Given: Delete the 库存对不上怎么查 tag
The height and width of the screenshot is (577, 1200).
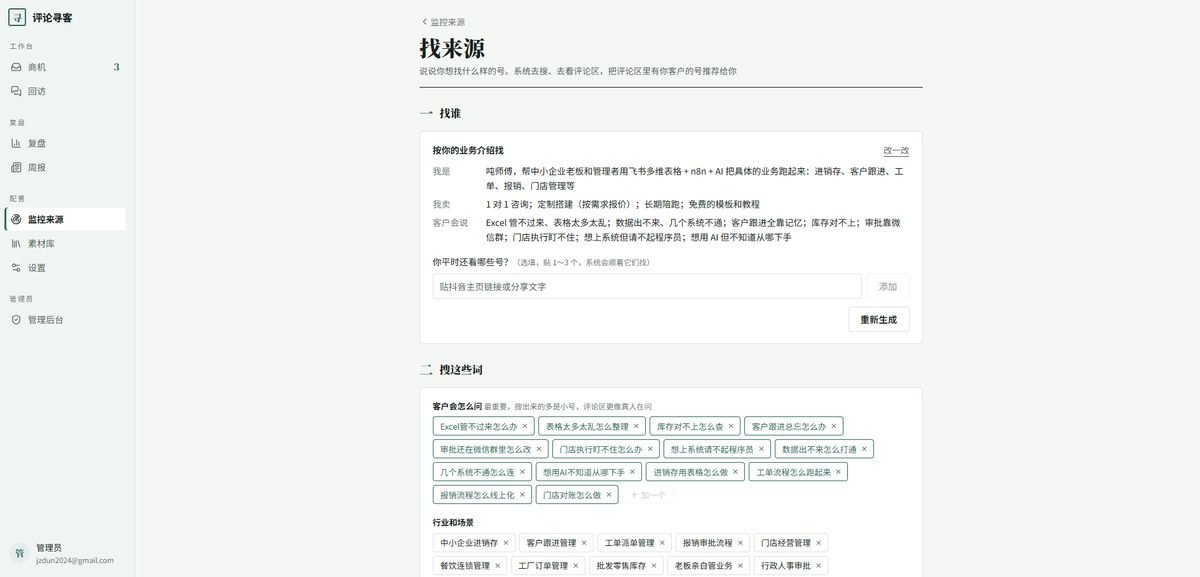Looking at the screenshot, I should pos(730,426).
